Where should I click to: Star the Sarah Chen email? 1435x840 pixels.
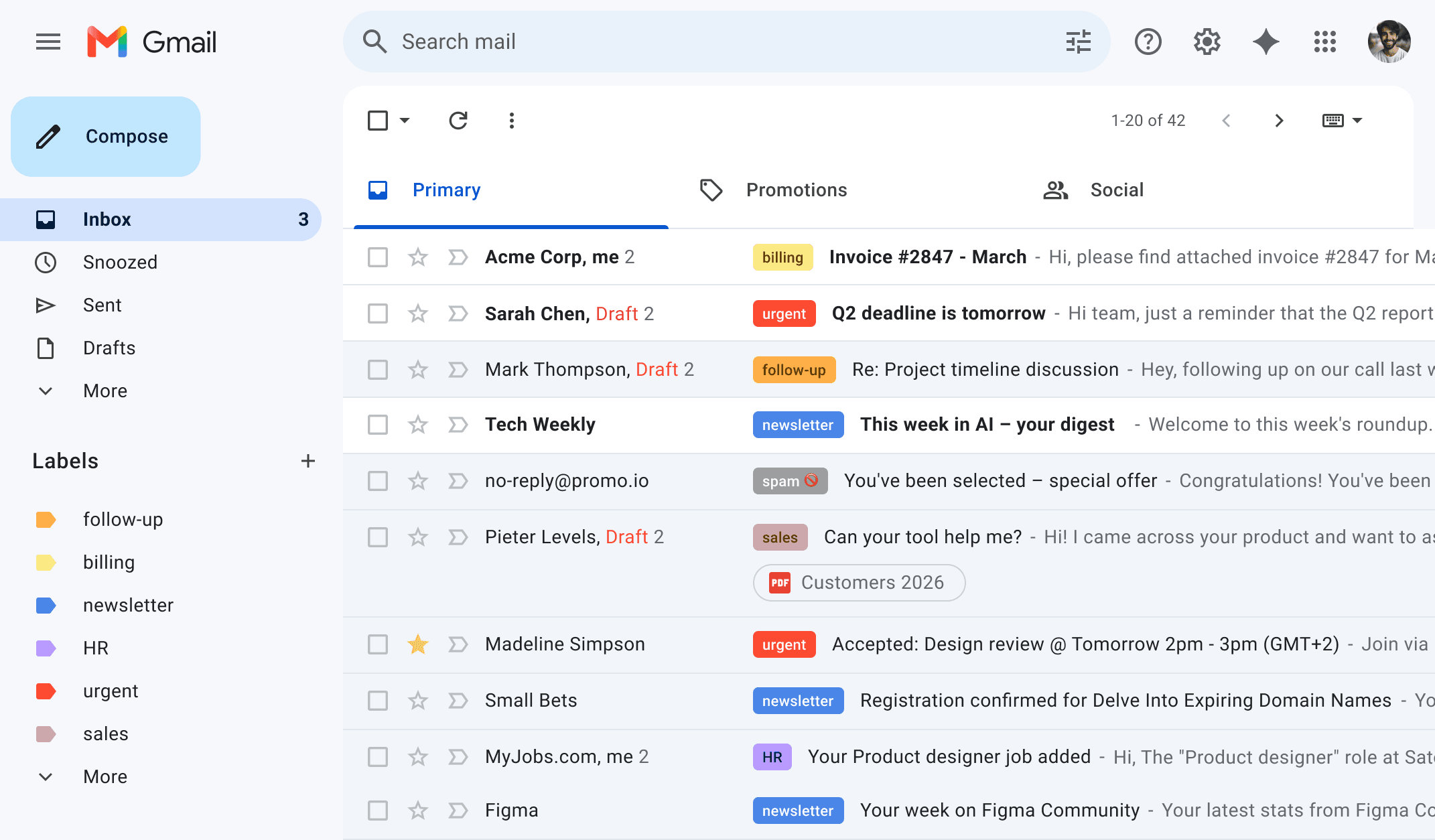point(418,313)
